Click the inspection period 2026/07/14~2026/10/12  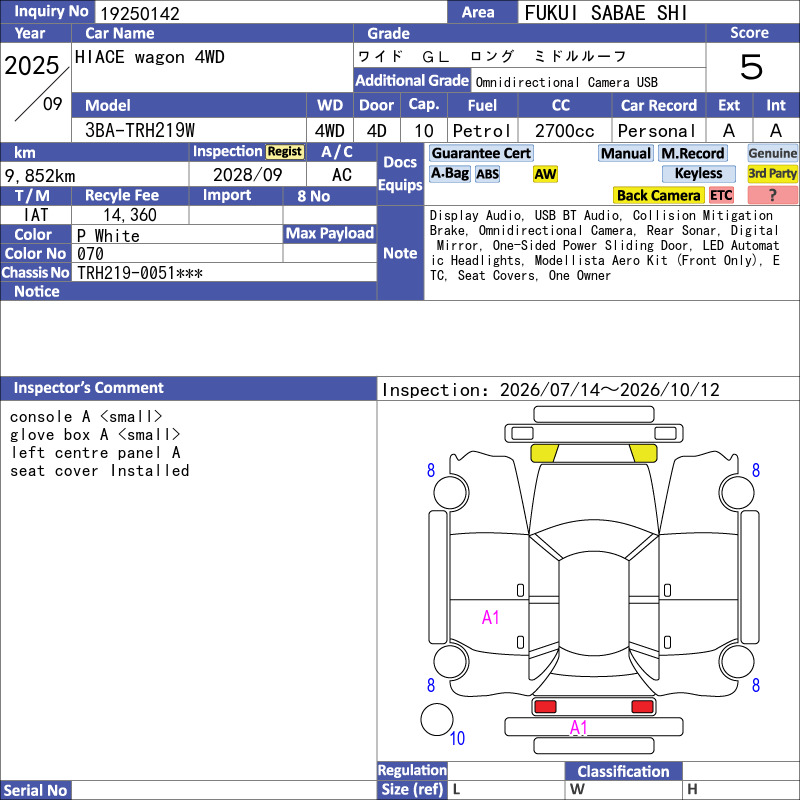[610, 390]
